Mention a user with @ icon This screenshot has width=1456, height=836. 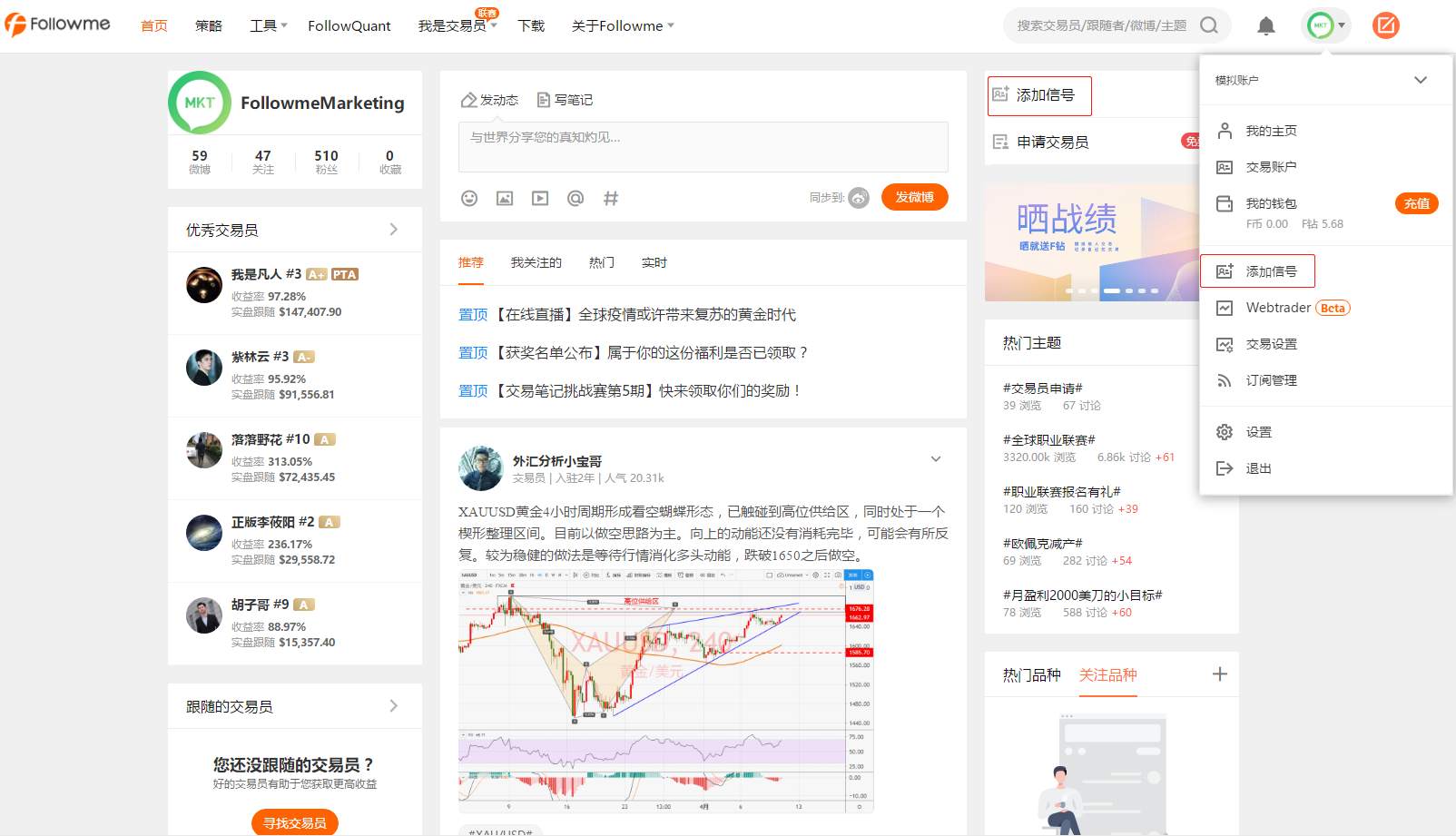[x=576, y=198]
